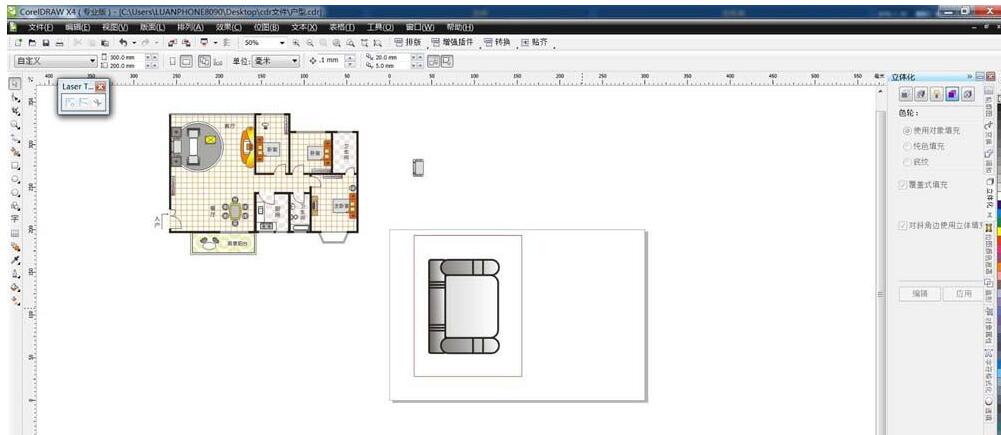Viewport: 1001px width, 435px height.
Task: Open the page size 自定义 dropdown
Action: pos(93,61)
